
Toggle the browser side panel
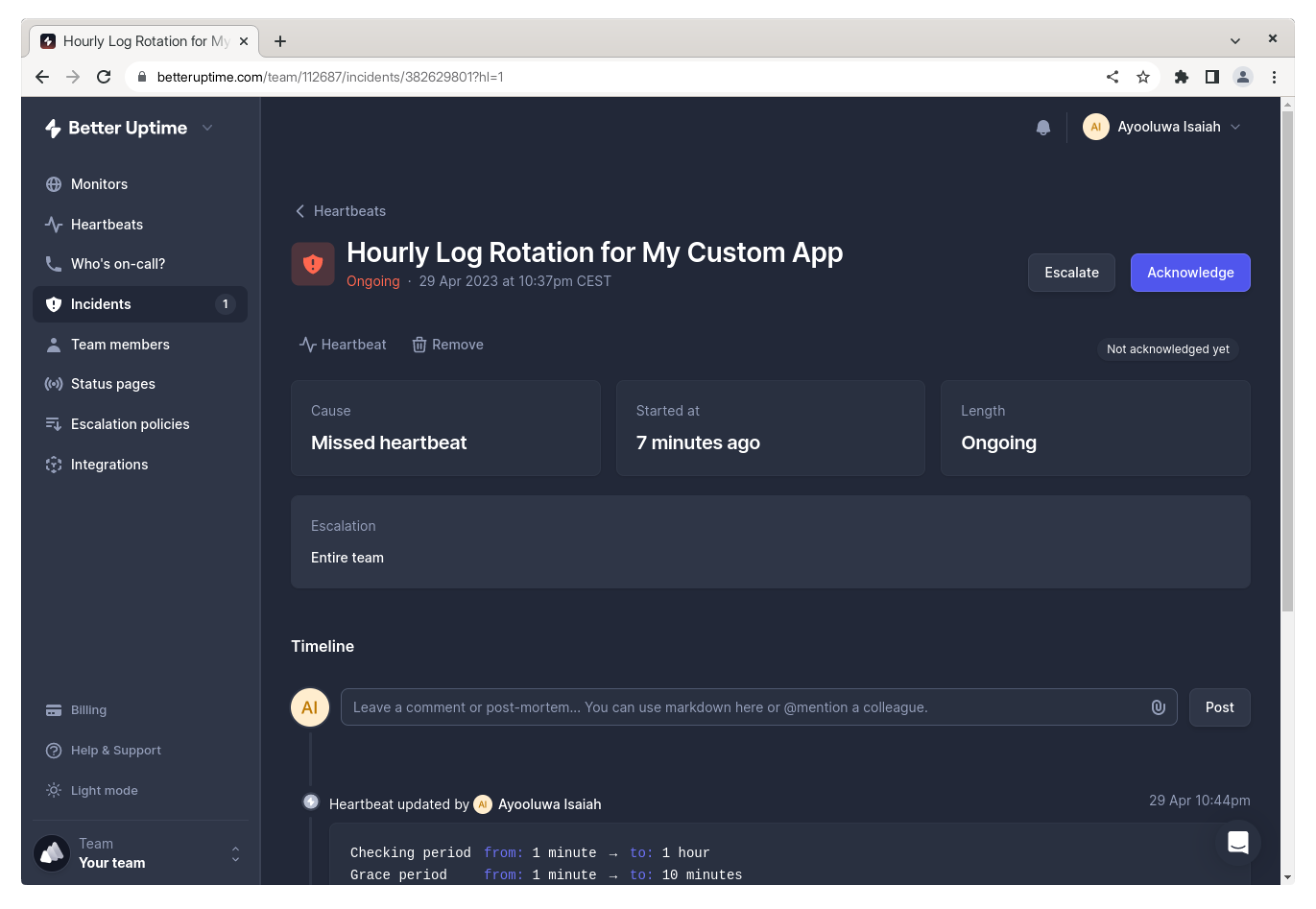(1212, 77)
